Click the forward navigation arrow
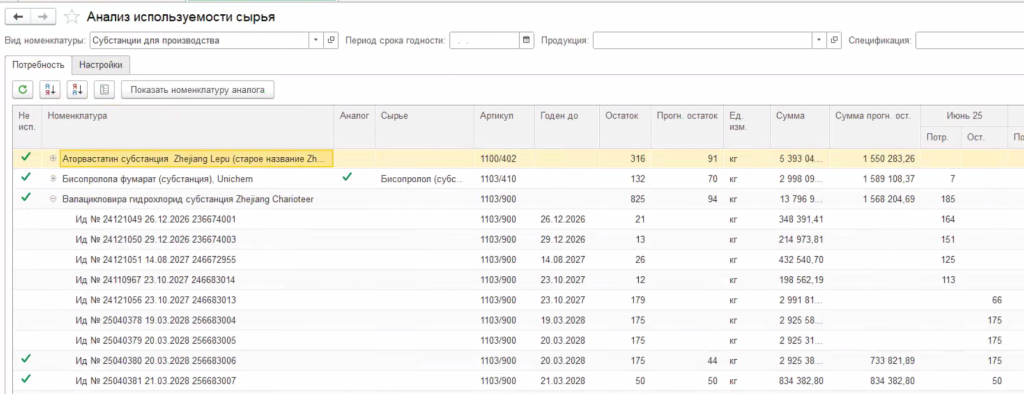This screenshot has height=394, width=1024. click(43, 17)
